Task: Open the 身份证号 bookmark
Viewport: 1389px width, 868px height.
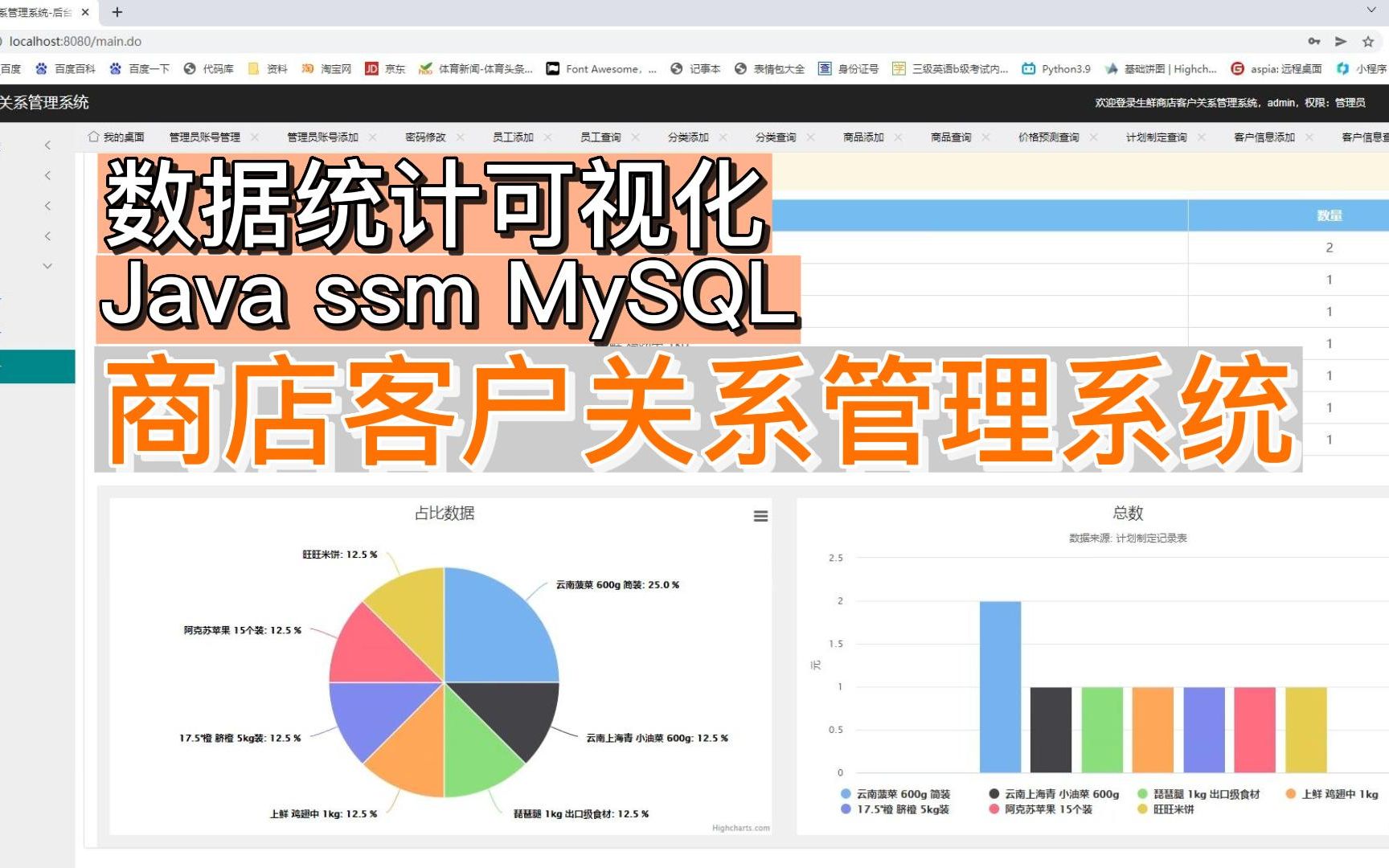Action: 848,69
